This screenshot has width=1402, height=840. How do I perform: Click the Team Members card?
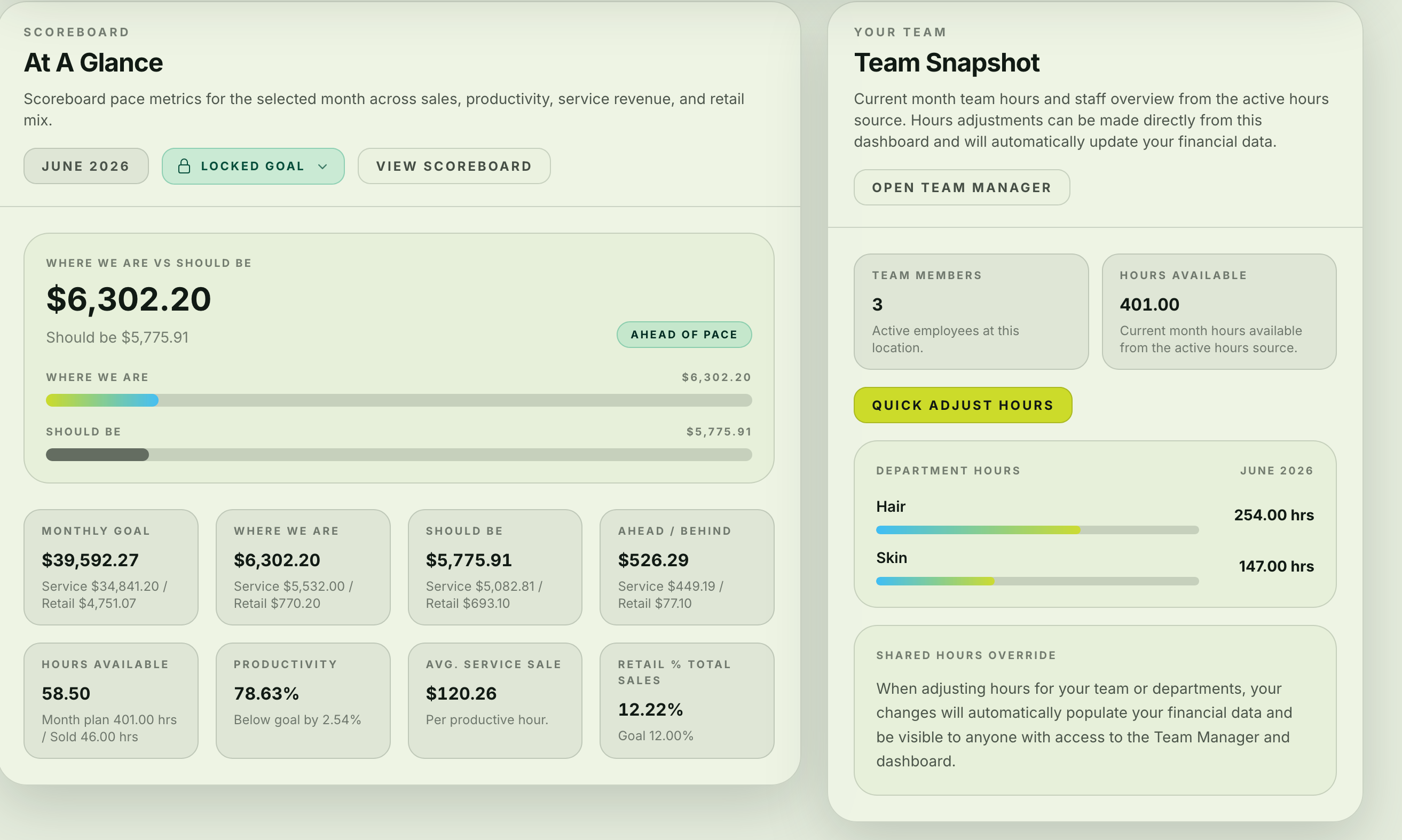pyautogui.click(x=971, y=311)
